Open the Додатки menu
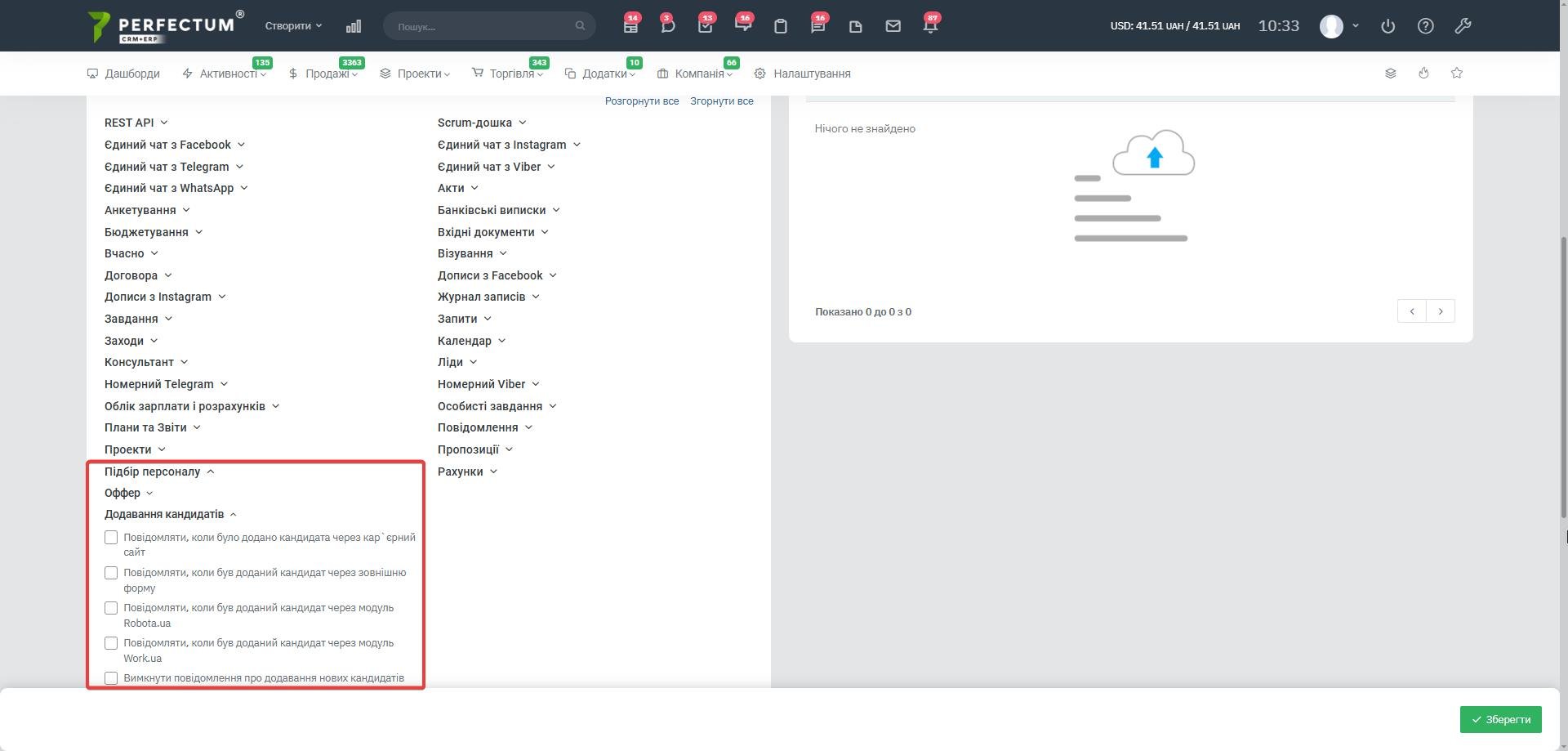Screen dimensions: 1568x751 click(x=600, y=74)
